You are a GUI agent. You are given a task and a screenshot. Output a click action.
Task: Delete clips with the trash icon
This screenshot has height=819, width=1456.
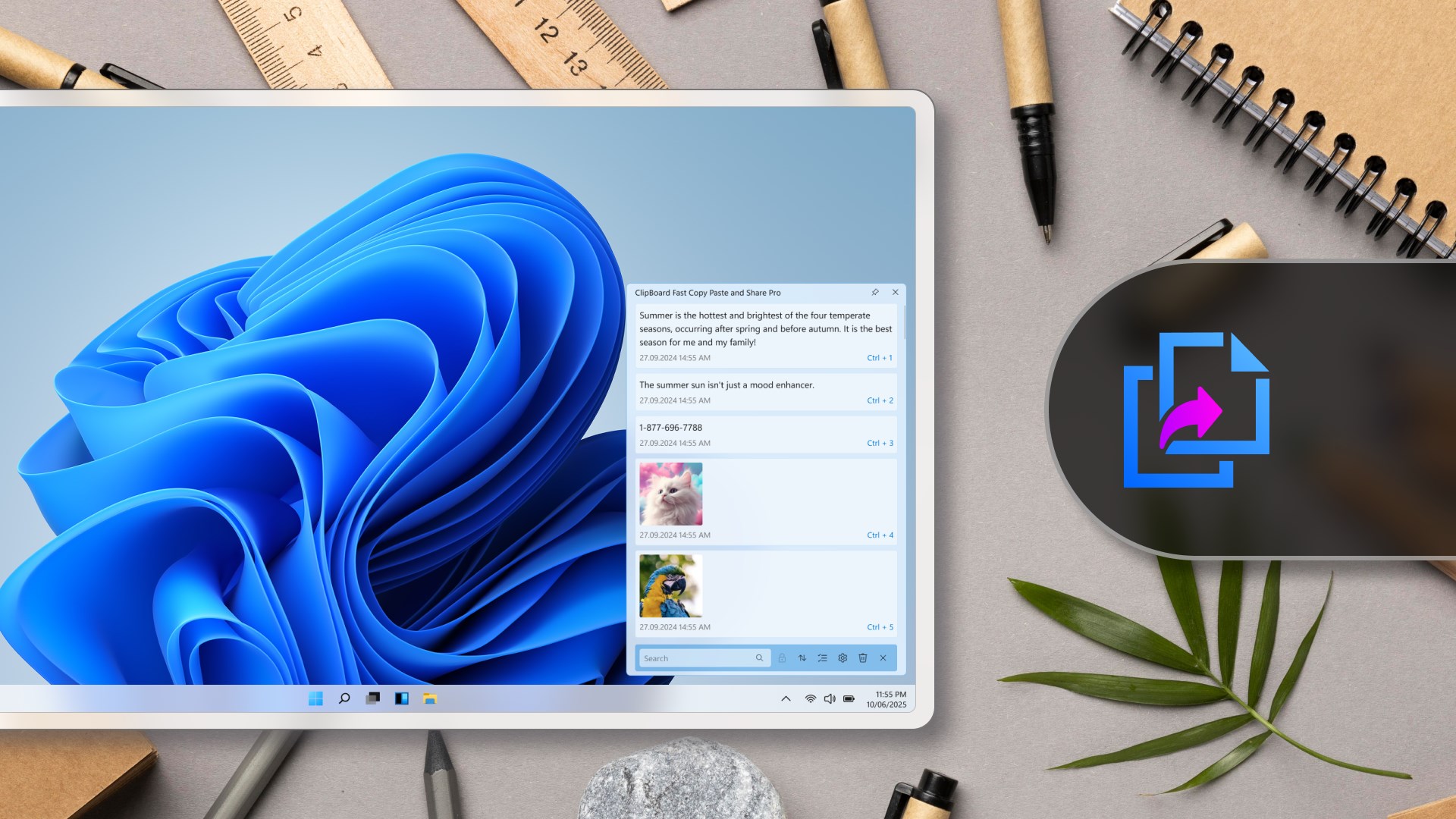click(x=863, y=658)
